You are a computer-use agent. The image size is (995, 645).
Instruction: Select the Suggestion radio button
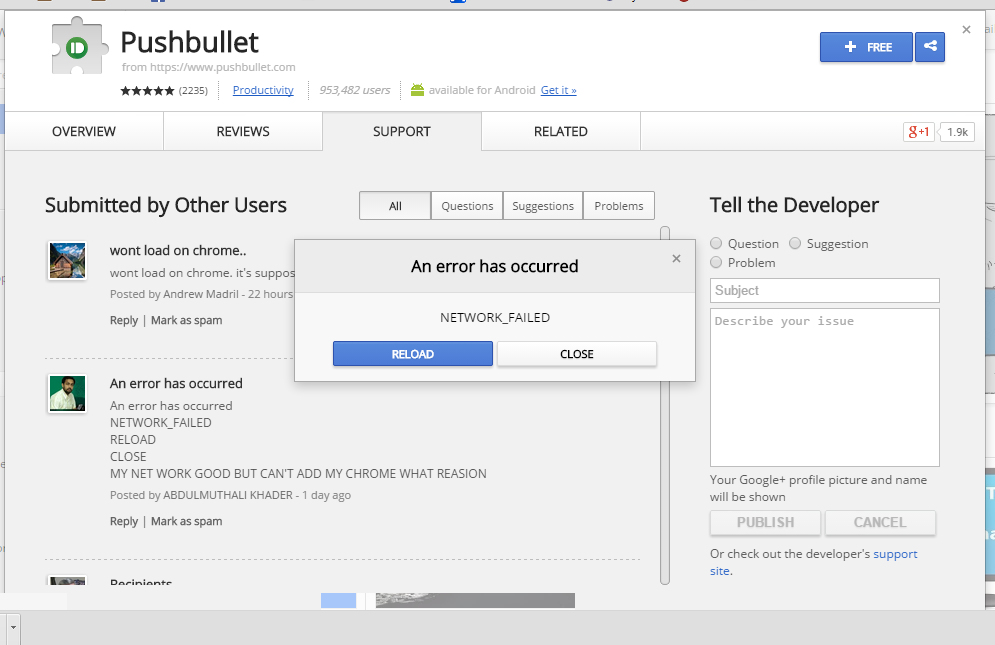(x=795, y=244)
